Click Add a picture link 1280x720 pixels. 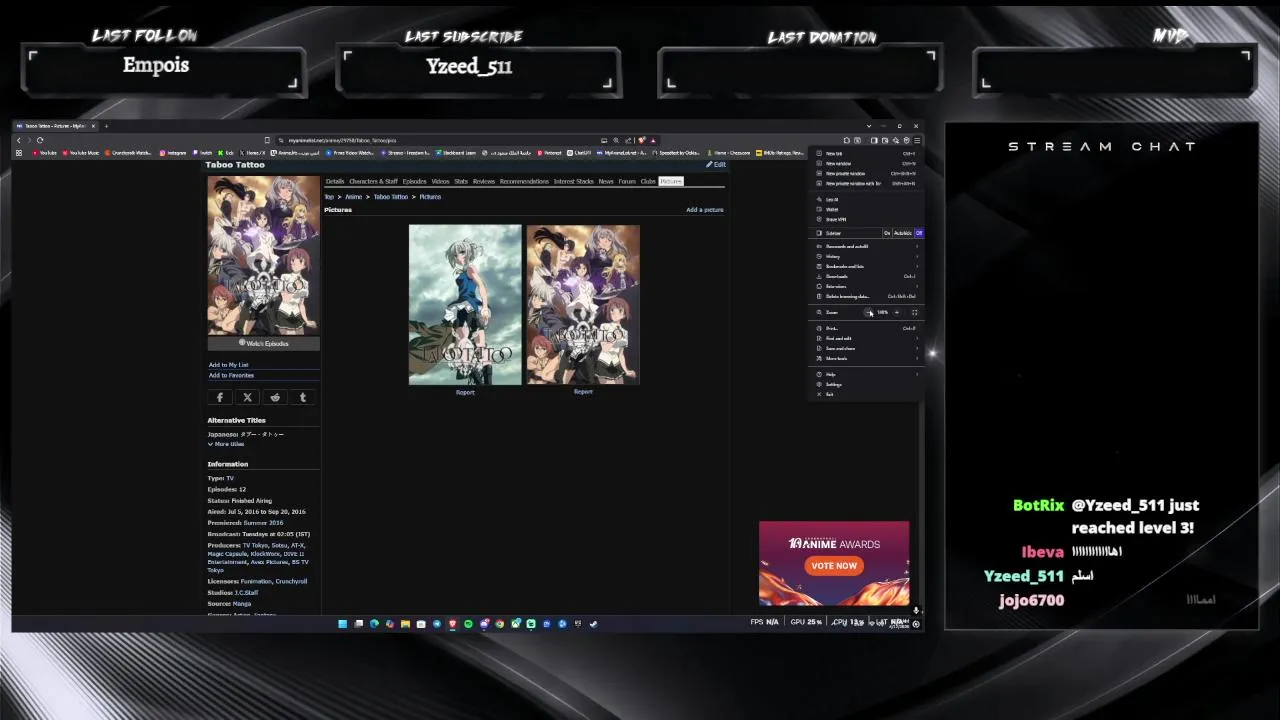(704, 210)
